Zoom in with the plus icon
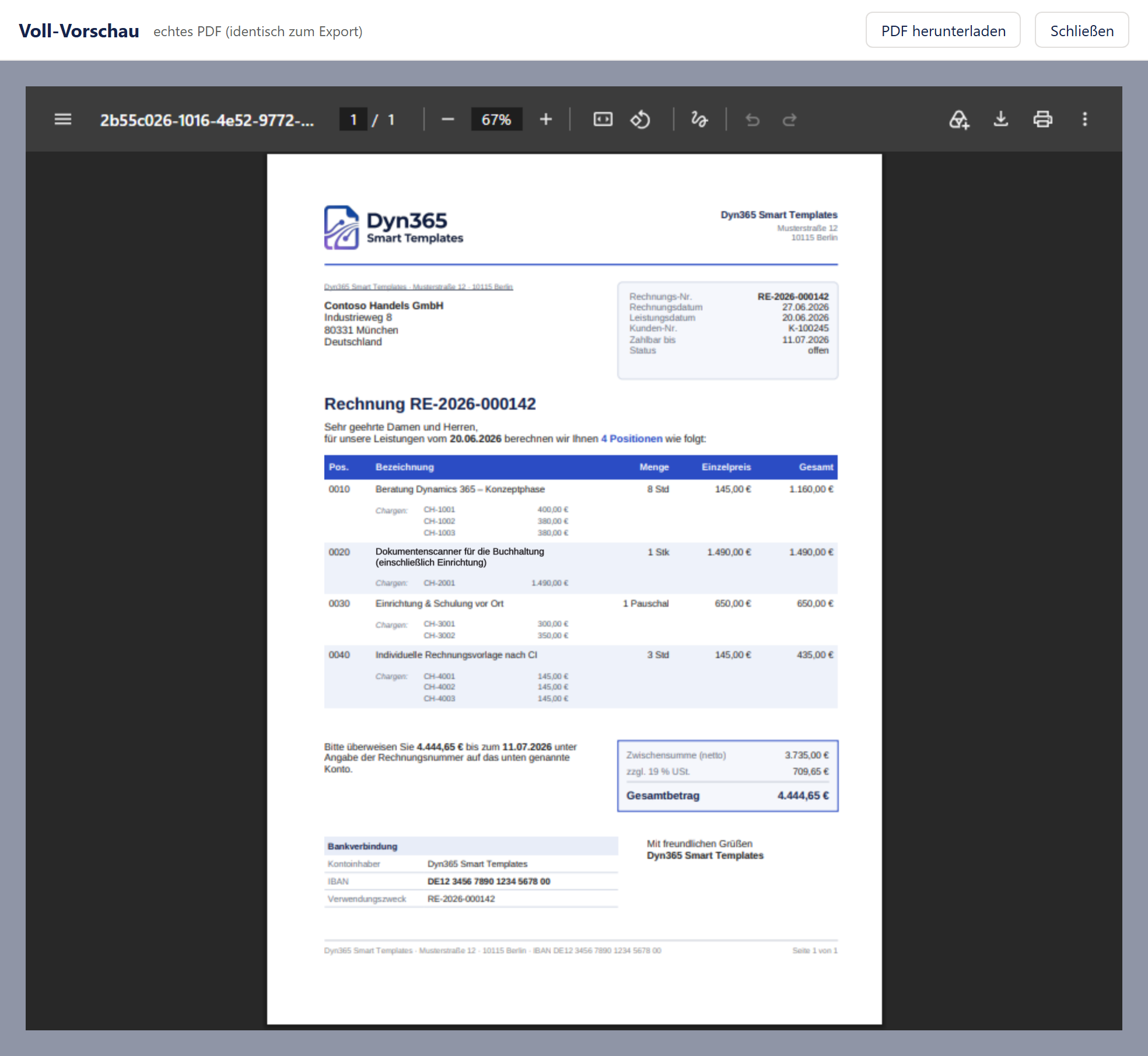The height and width of the screenshot is (1056, 1148). (x=545, y=120)
